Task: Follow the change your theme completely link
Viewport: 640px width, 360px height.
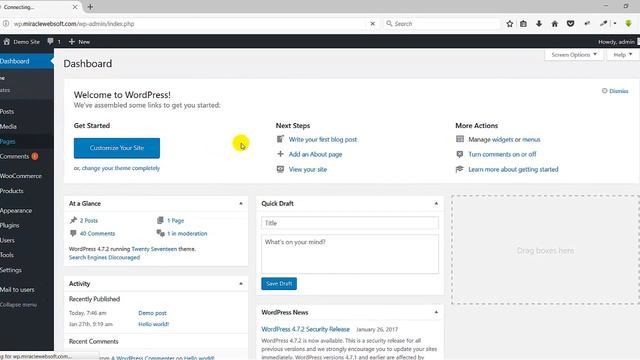Action: (x=121, y=168)
